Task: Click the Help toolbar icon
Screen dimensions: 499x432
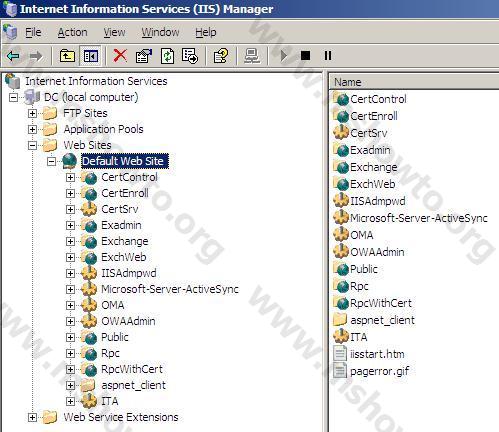Action: coord(221,56)
